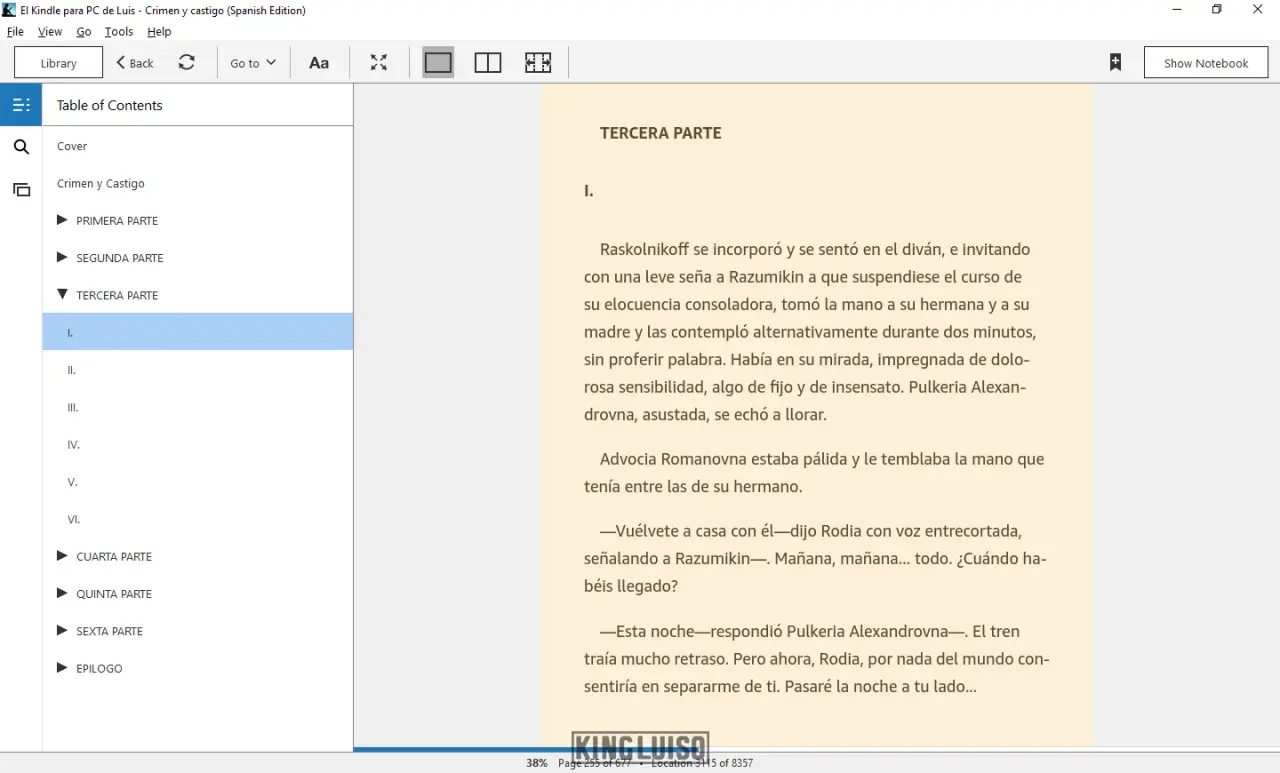
Task: Open the File menu
Action: (x=15, y=32)
